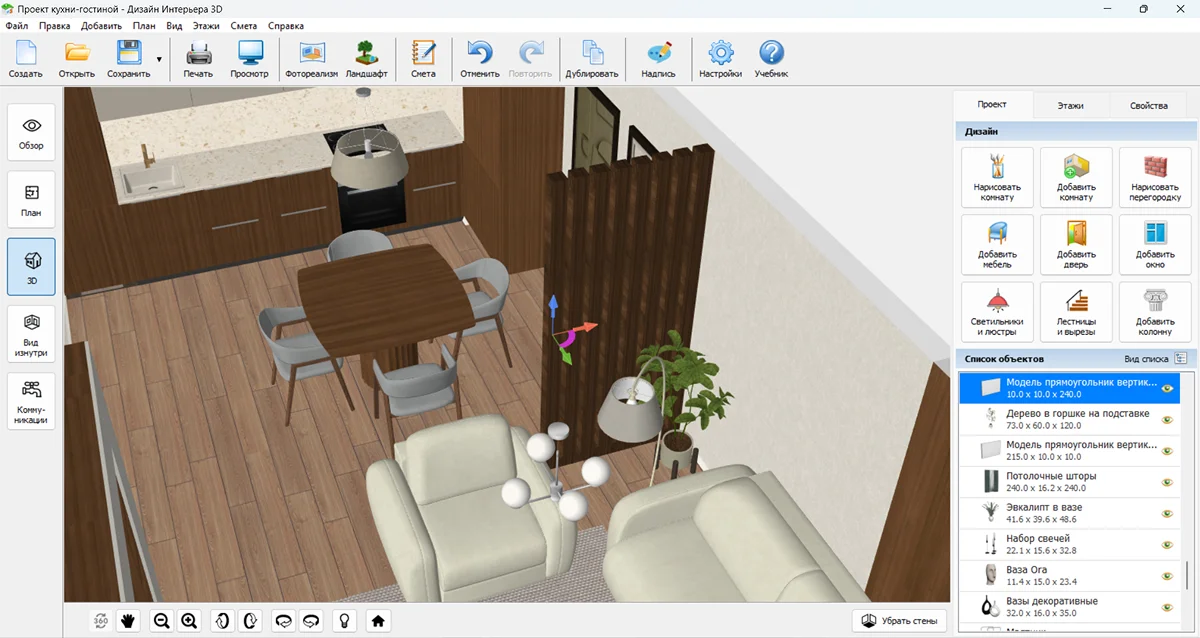1200x638 pixels.
Task: Click the Лестницы и вырезы icon
Action: [1076, 311]
